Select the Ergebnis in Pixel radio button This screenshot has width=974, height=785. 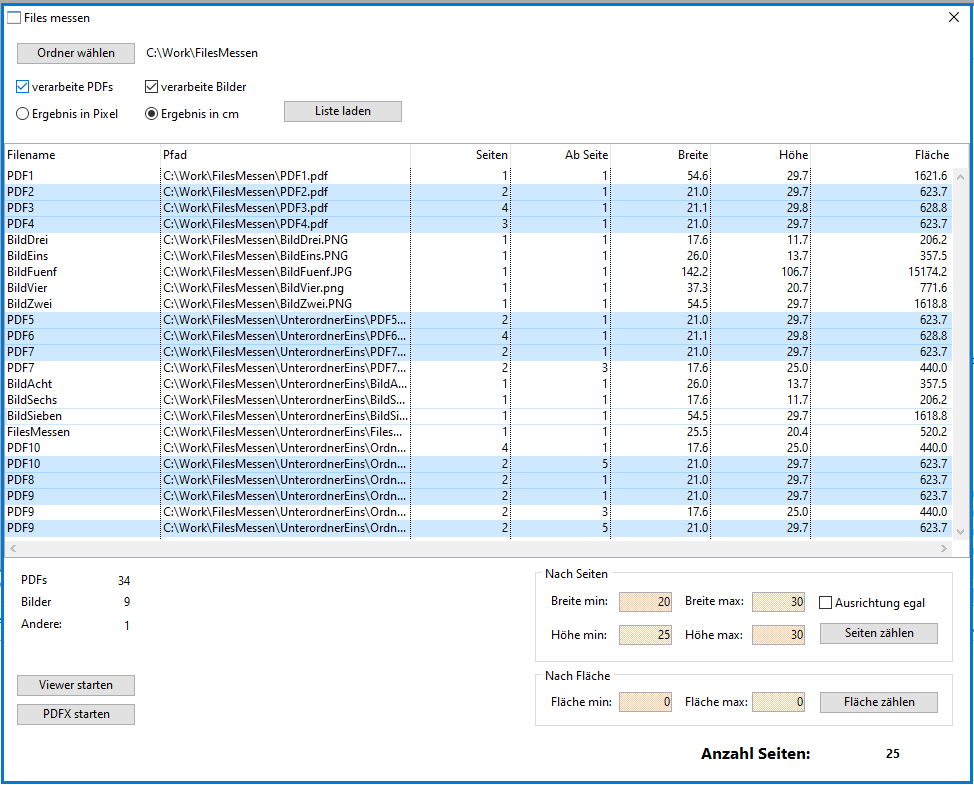click(x=23, y=114)
